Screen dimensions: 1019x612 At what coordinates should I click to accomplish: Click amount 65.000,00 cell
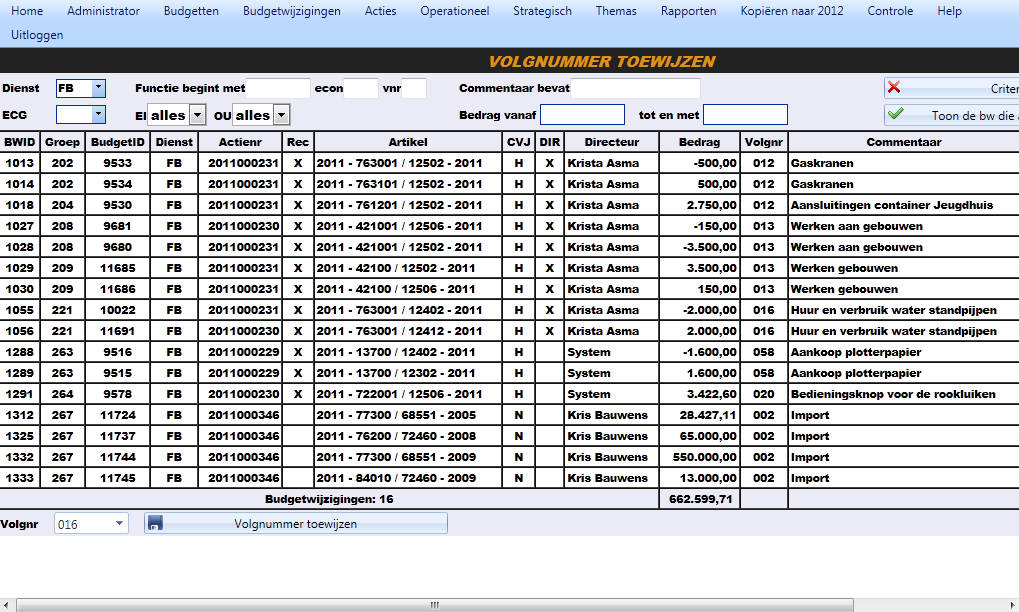(x=700, y=435)
